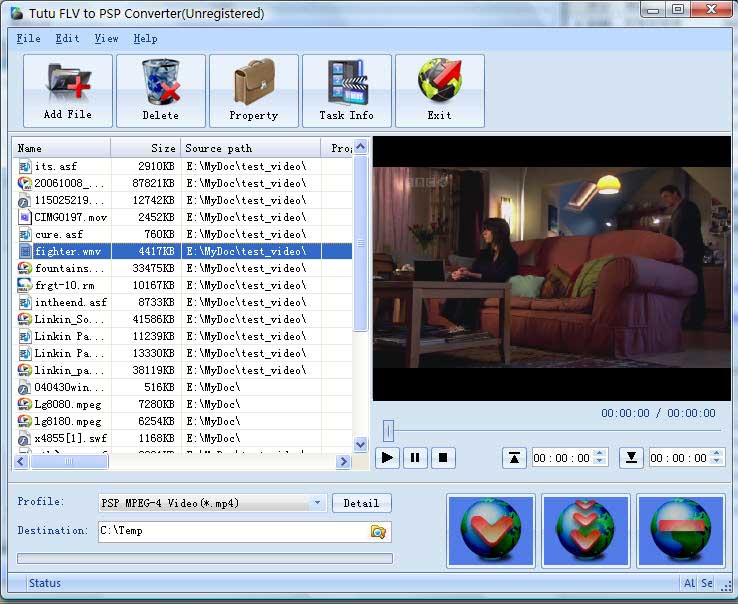738x604 pixels.
Task: Click the Exit globe icon
Action: pos(440,80)
